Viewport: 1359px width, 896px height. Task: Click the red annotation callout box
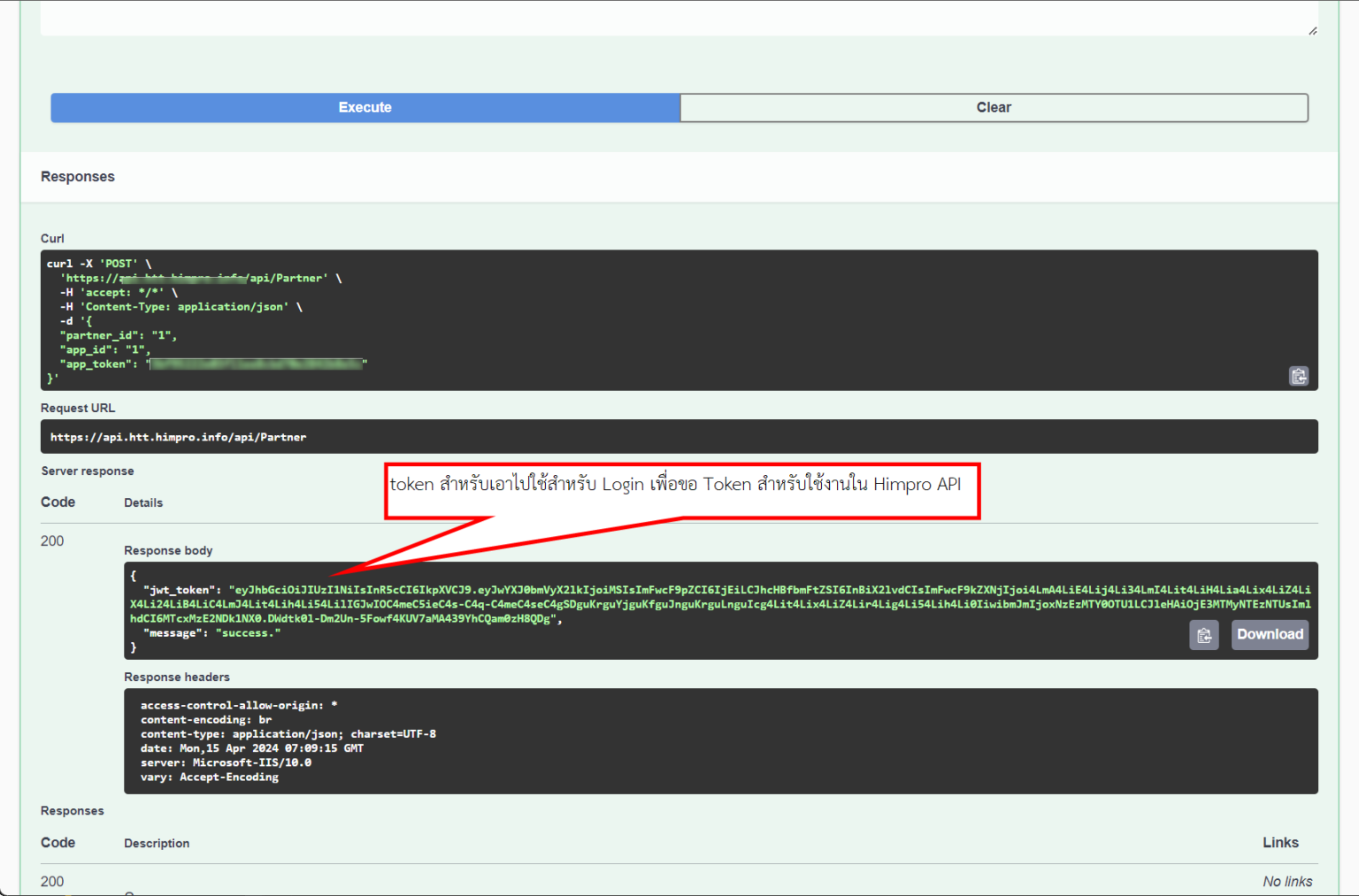point(681,485)
